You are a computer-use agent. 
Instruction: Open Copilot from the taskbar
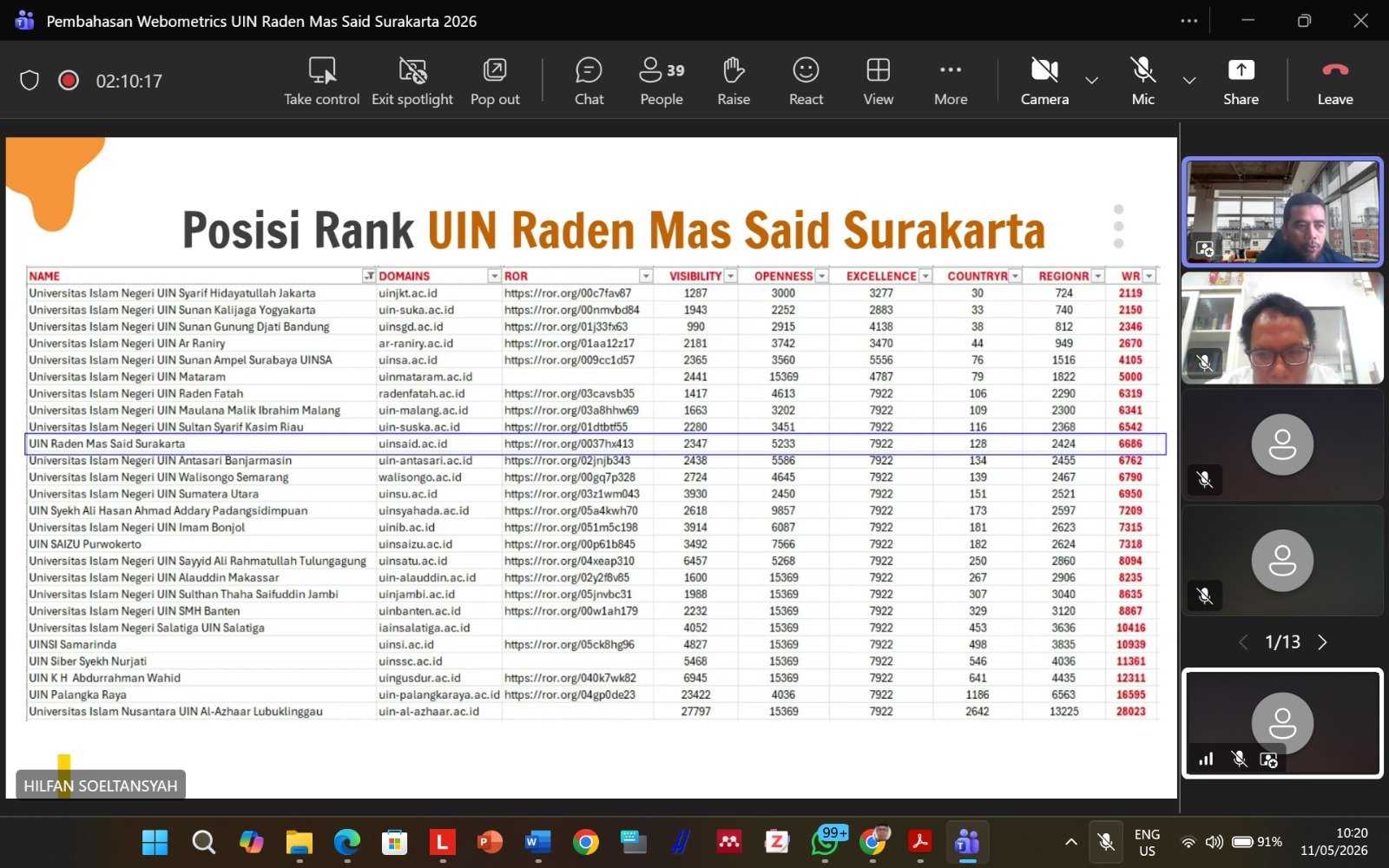pyautogui.click(x=251, y=842)
